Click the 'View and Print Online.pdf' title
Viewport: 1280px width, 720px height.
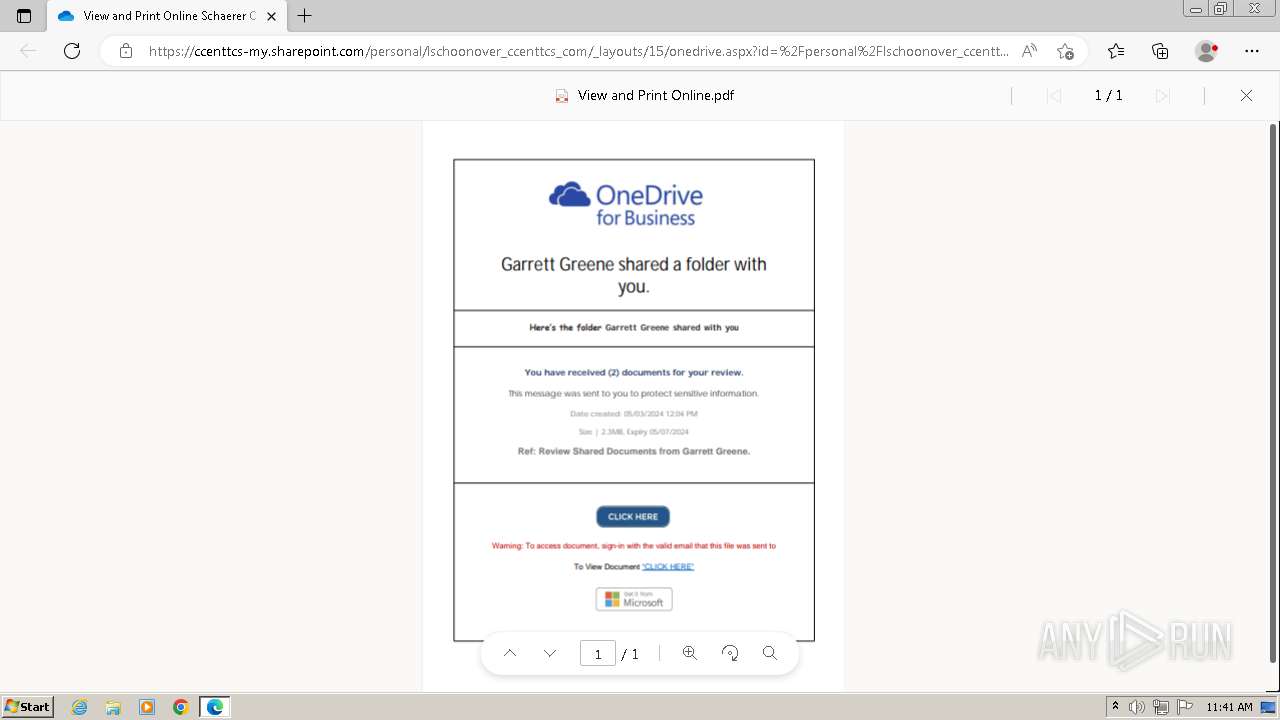[656, 96]
